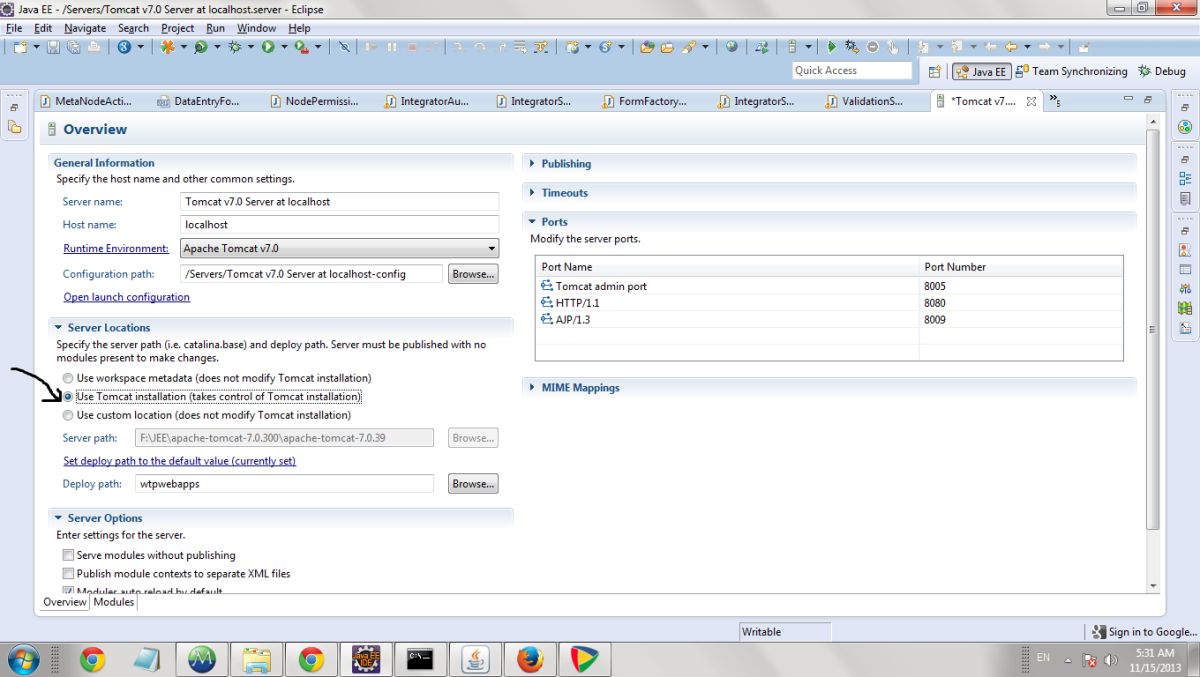Open the Runtime Environment Apache Tomcat v7.0 dropdown
Image resolution: width=1200 pixels, height=677 pixels.
click(x=339, y=248)
